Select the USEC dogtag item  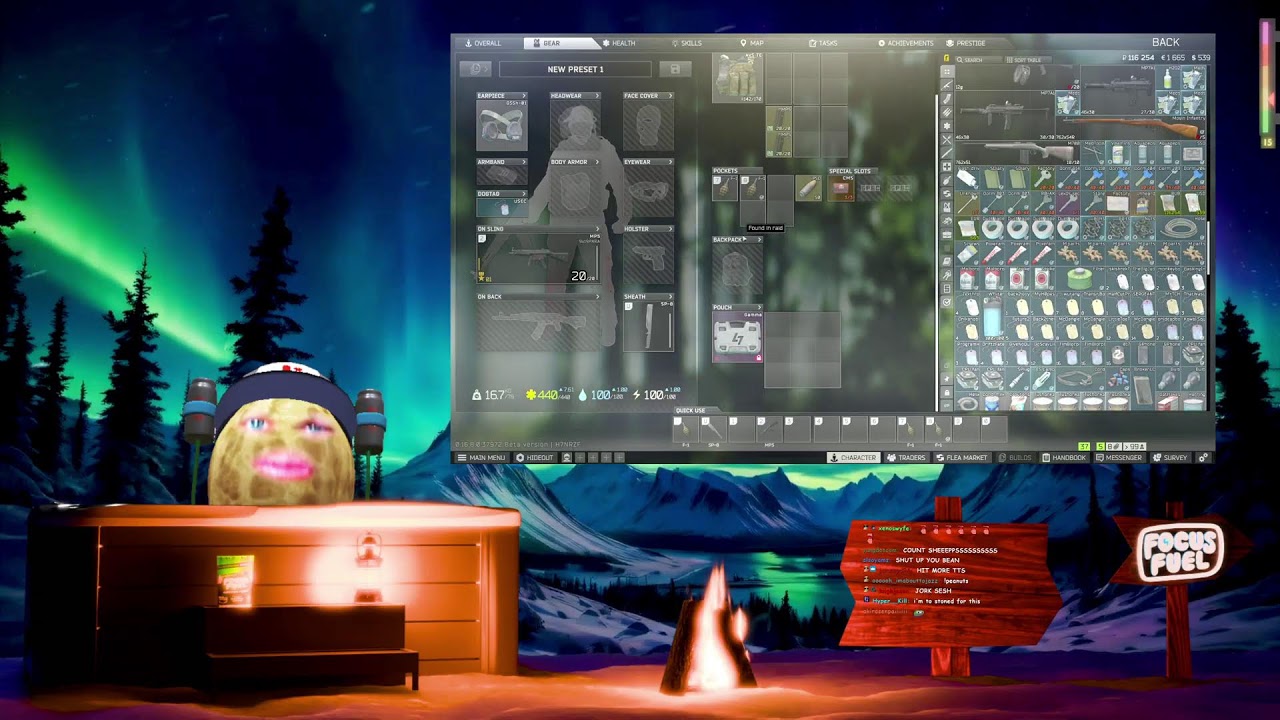point(501,209)
